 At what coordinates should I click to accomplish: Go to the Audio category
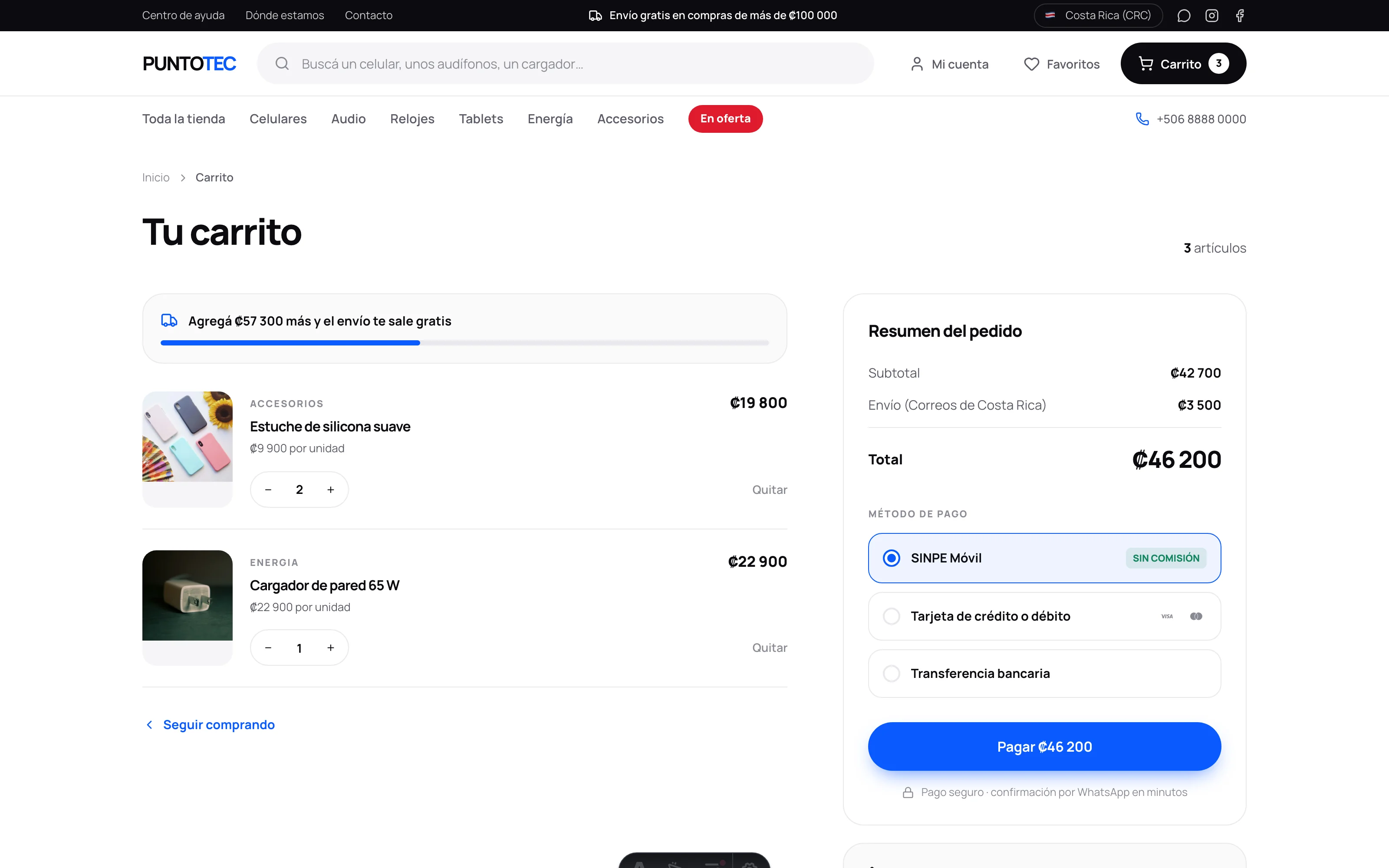point(349,119)
